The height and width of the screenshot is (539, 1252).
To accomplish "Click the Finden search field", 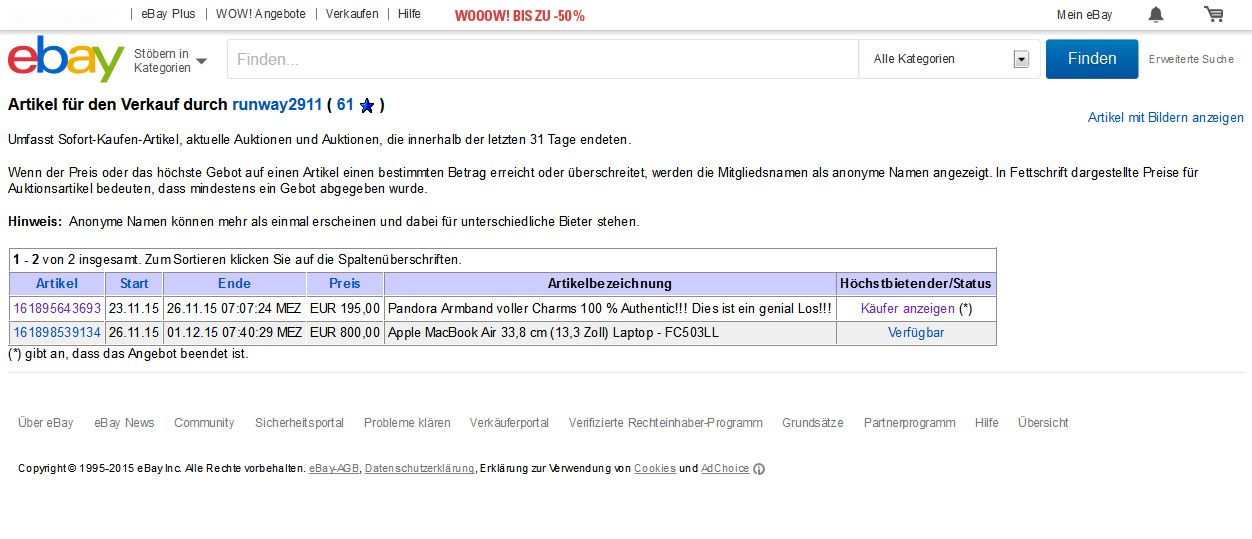I will (543, 59).
